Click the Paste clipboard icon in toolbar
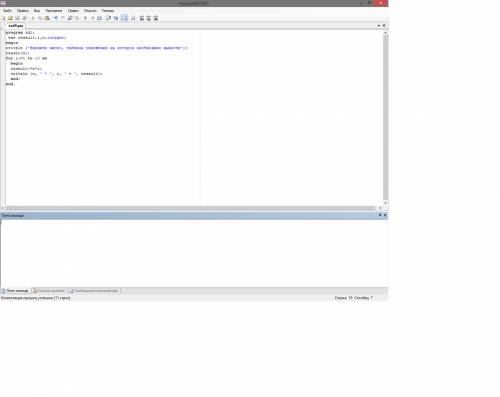 [x=47, y=18]
